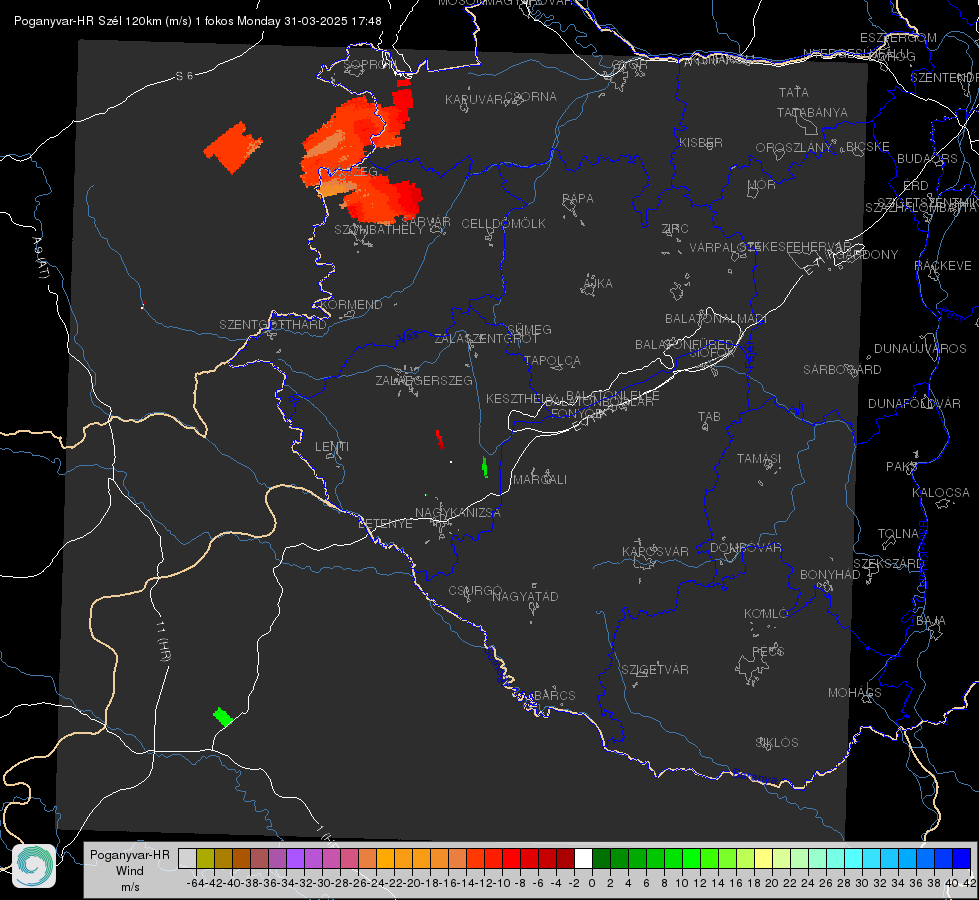Click the BAJA city label
This screenshot has width=979, height=900.
point(931,621)
